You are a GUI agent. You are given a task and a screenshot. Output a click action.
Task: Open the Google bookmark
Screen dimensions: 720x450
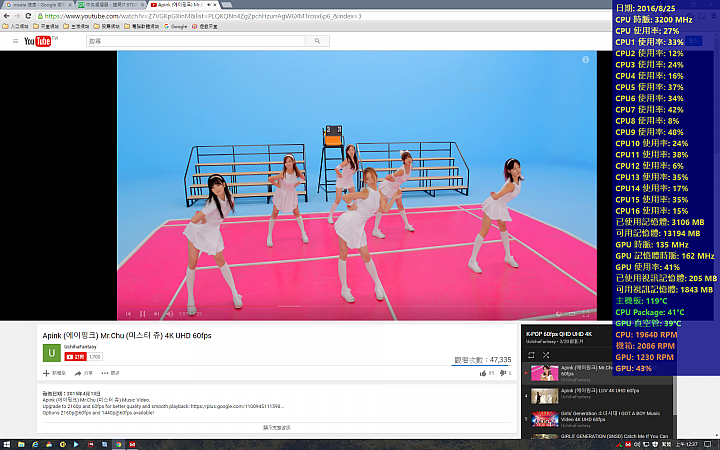pyautogui.click(x=175, y=26)
